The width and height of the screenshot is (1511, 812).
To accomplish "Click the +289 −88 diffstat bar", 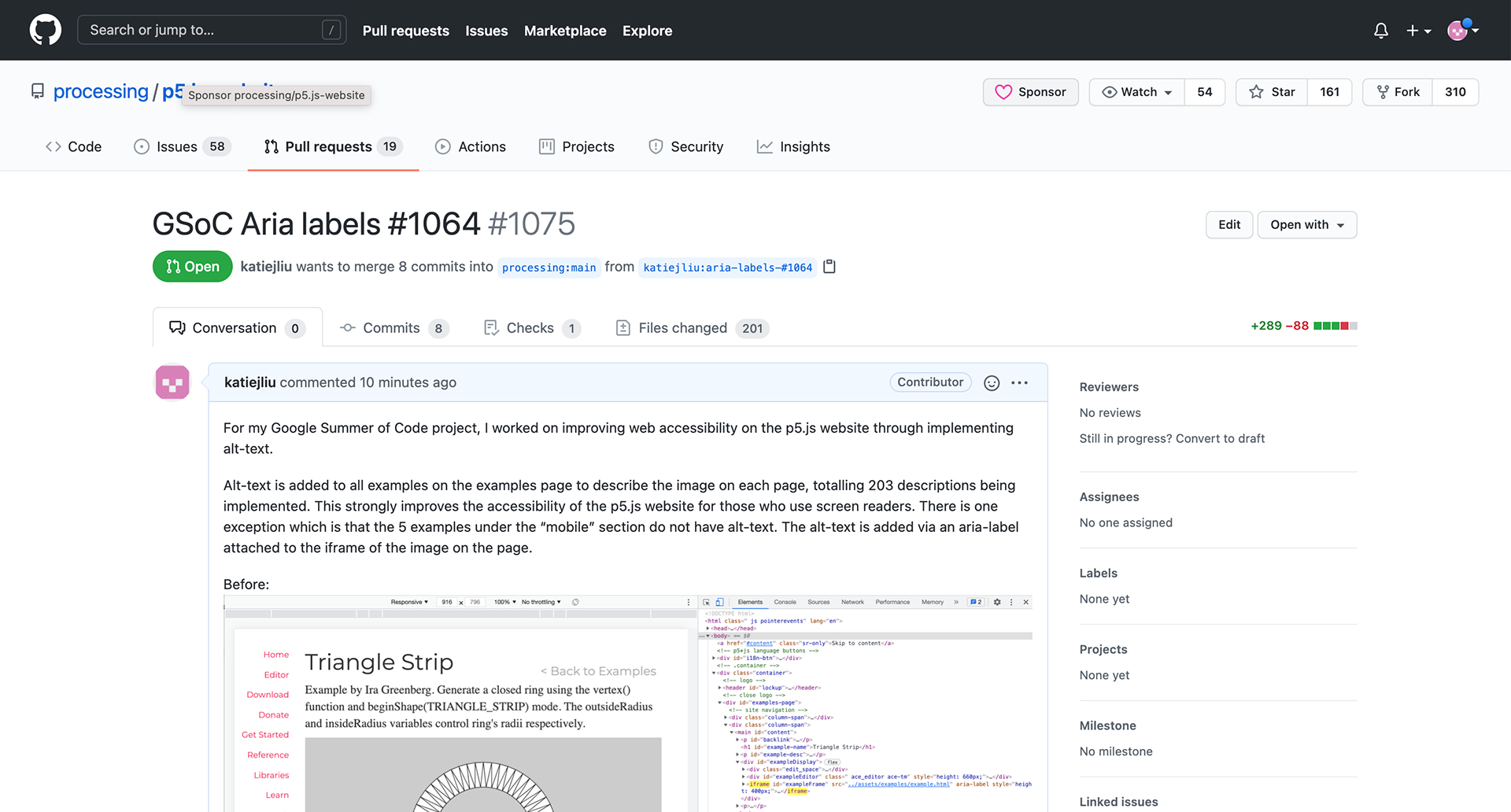I will point(1303,326).
